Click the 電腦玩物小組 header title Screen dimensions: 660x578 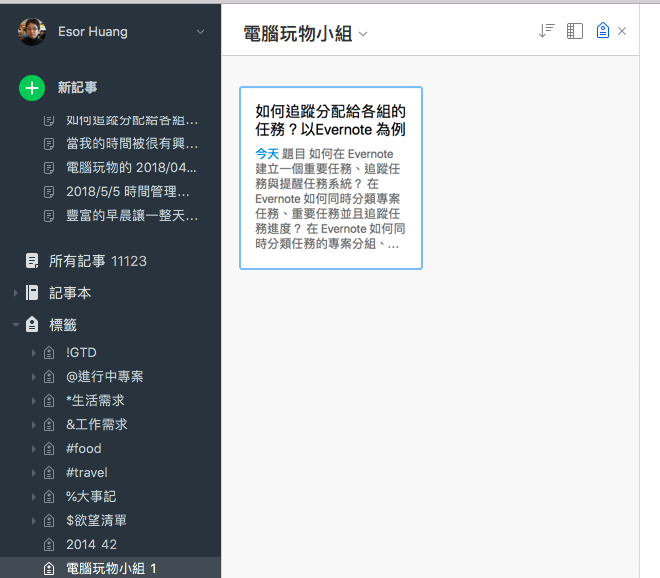(x=298, y=34)
